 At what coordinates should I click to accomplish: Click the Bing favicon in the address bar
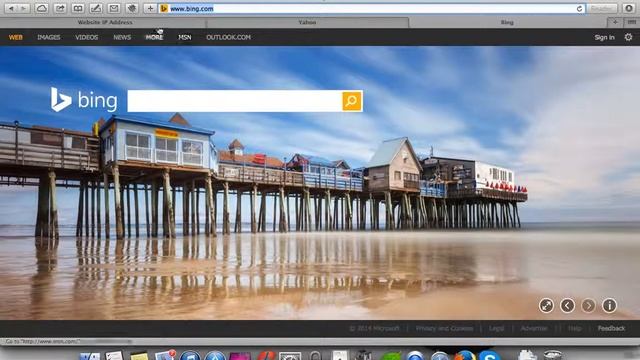(164, 9)
